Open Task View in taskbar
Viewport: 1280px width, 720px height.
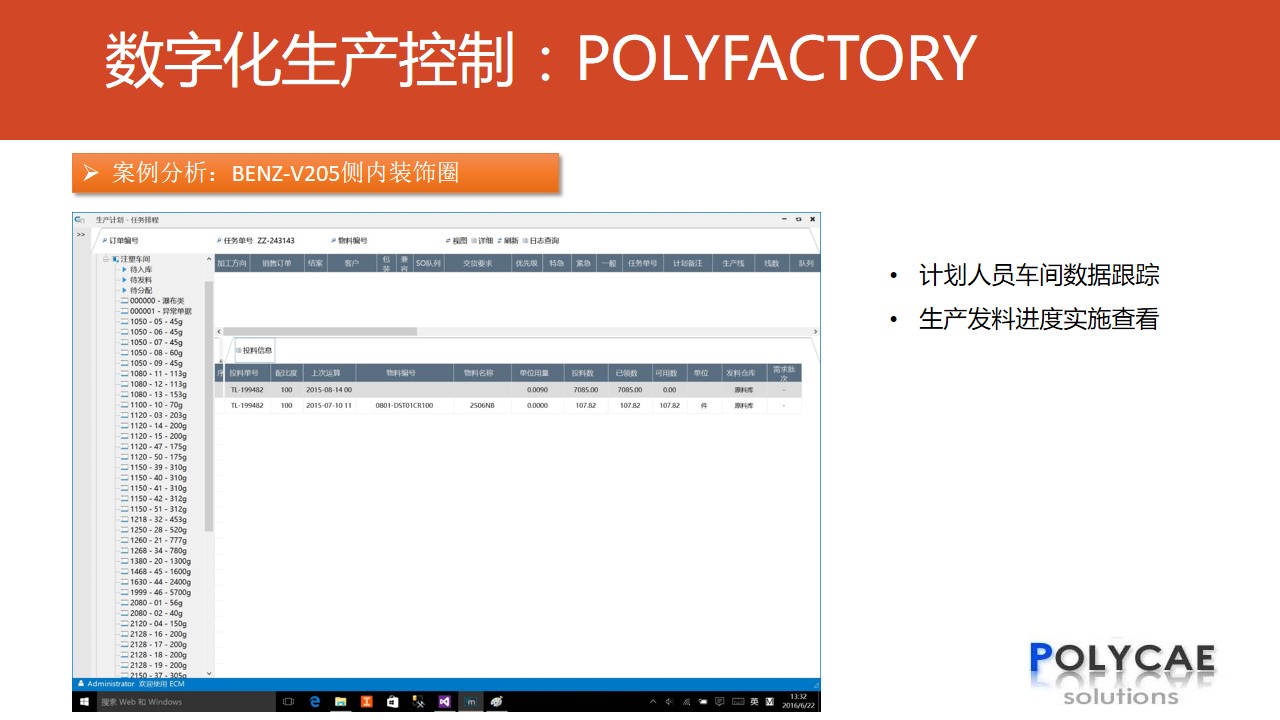[x=289, y=702]
